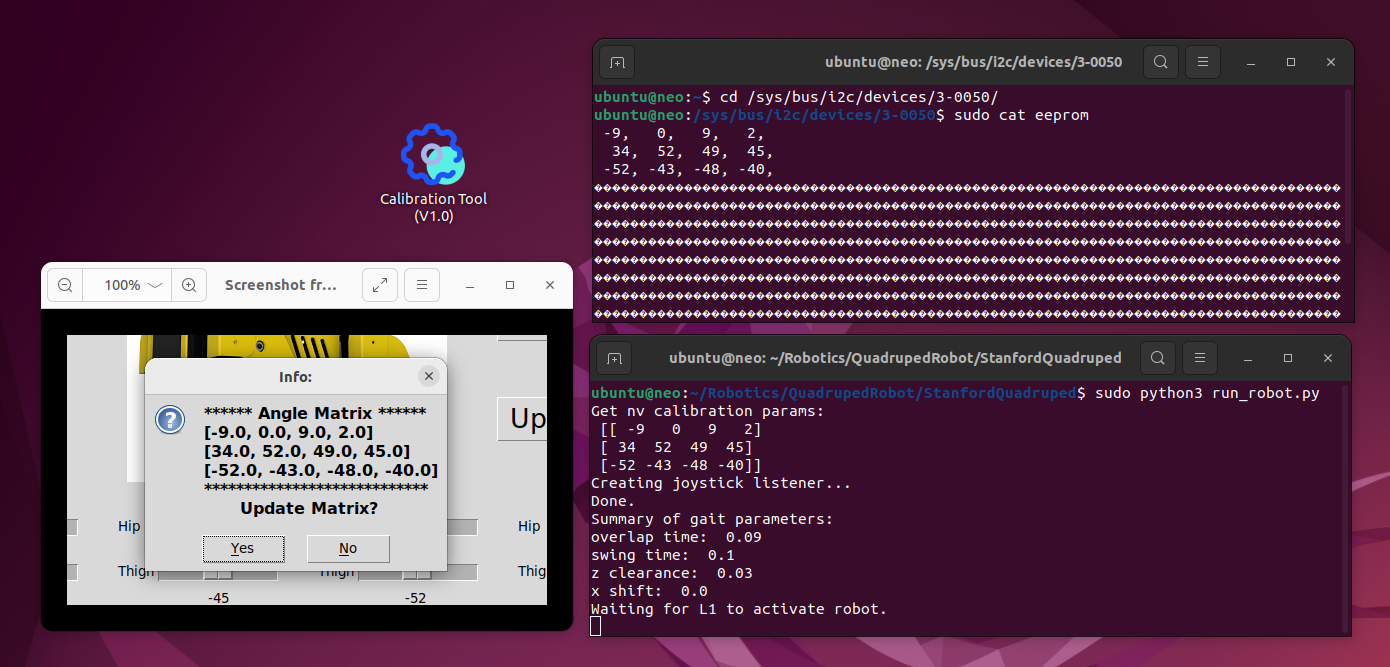Image resolution: width=1390 pixels, height=667 pixels.
Task: Click the 'sudo cat eeprom' command text
Action: coord(1021,115)
